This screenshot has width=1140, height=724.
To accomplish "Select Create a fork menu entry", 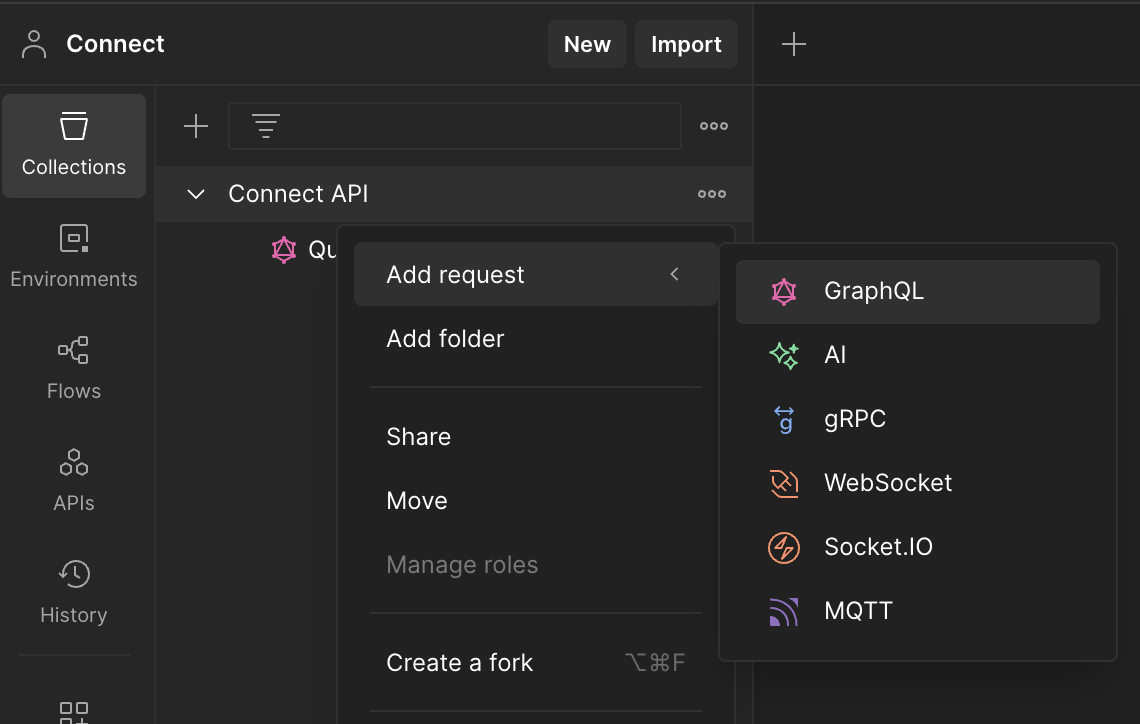I will (x=536, y=662).
